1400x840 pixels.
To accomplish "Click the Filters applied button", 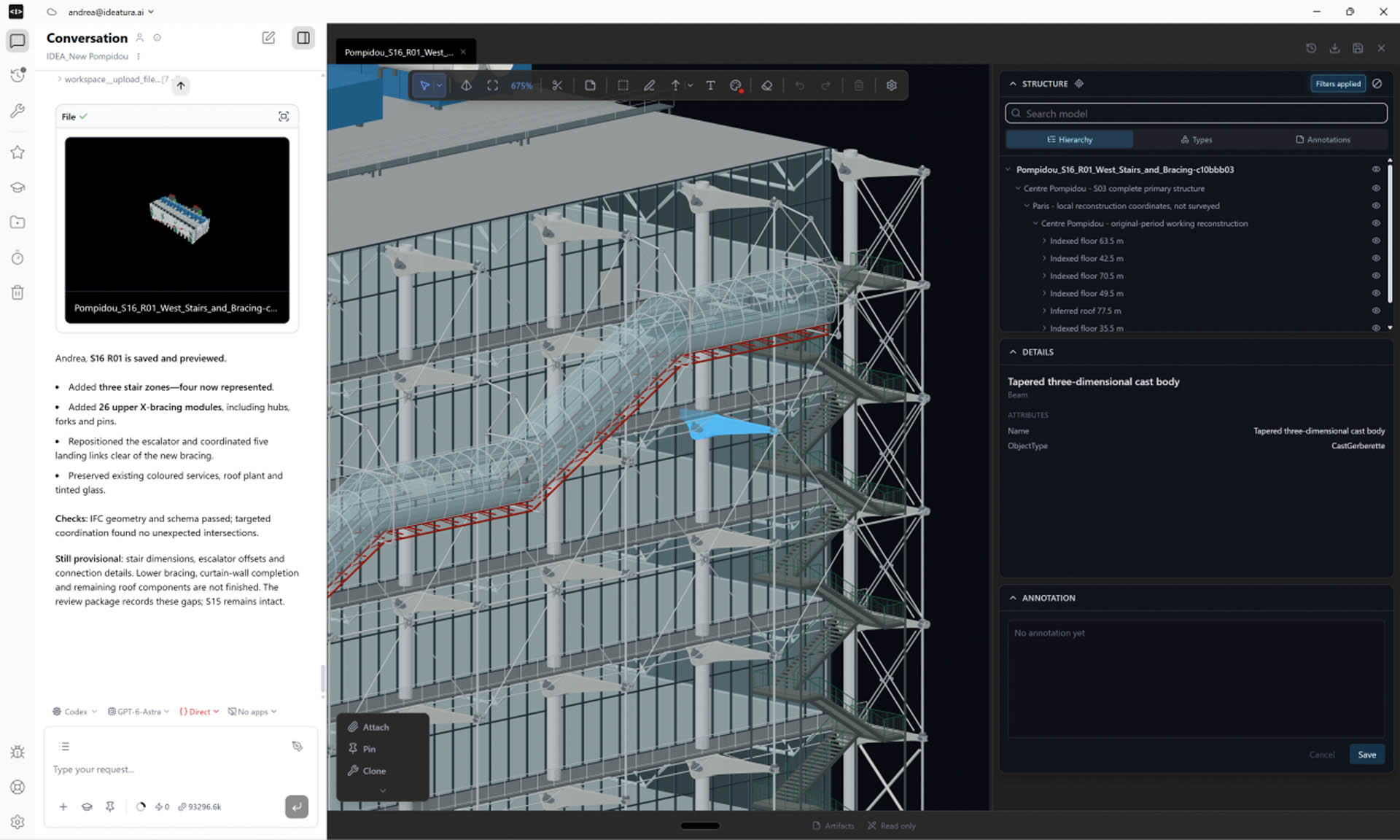I will coord(1338,84).
